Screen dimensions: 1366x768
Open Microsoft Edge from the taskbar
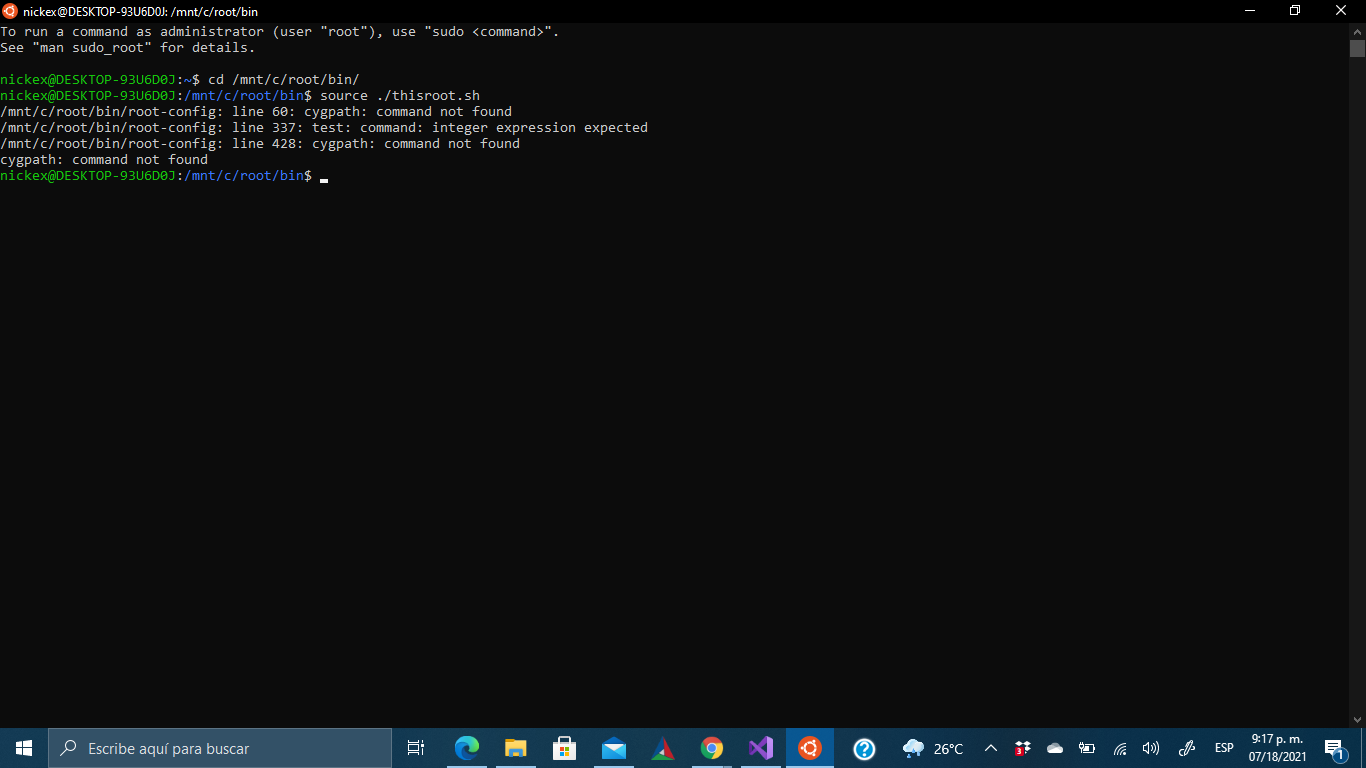467,748
